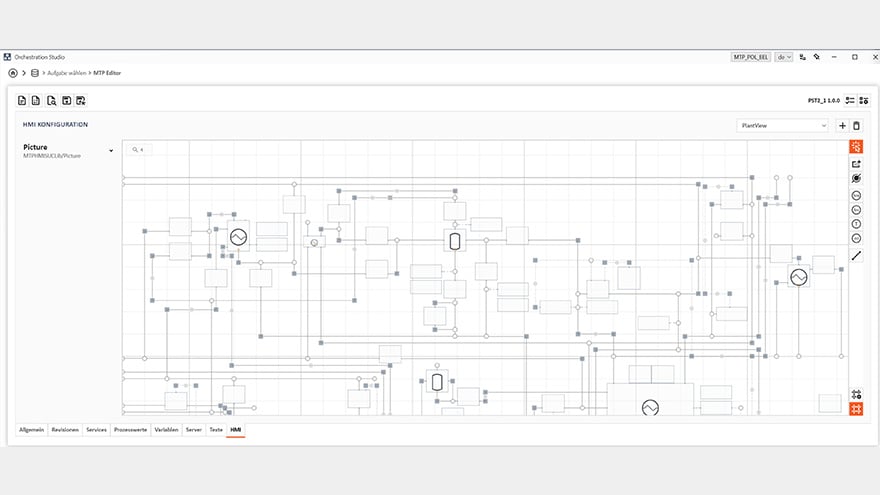880x495 pixels.
Task: Open the PlantView dropdown
Action: [x=782, y=126]
